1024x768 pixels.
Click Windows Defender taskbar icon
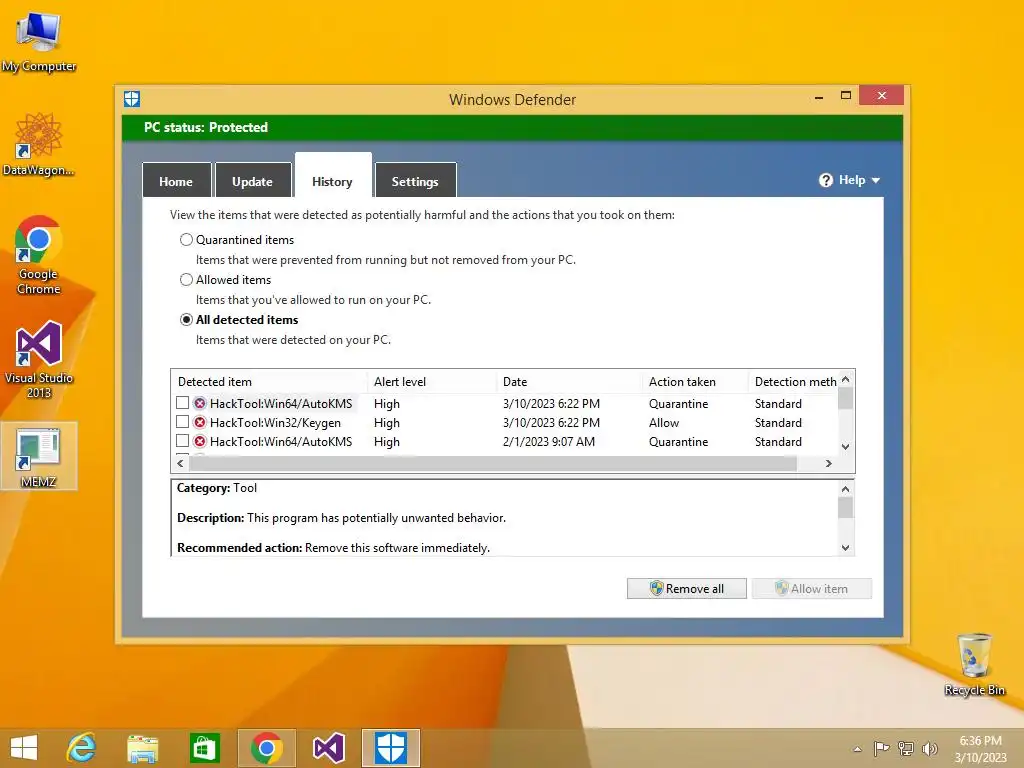coord(391,748)
